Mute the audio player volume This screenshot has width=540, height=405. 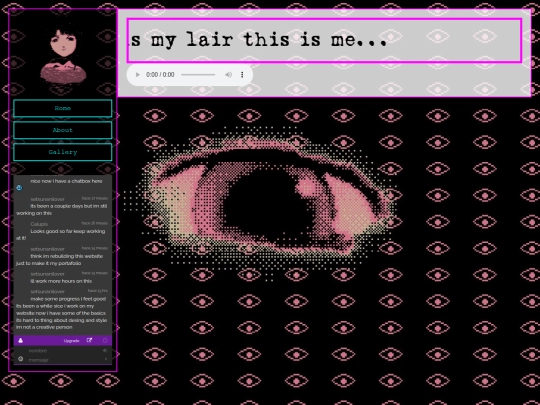pyautogui.click(x=228, y=75)
